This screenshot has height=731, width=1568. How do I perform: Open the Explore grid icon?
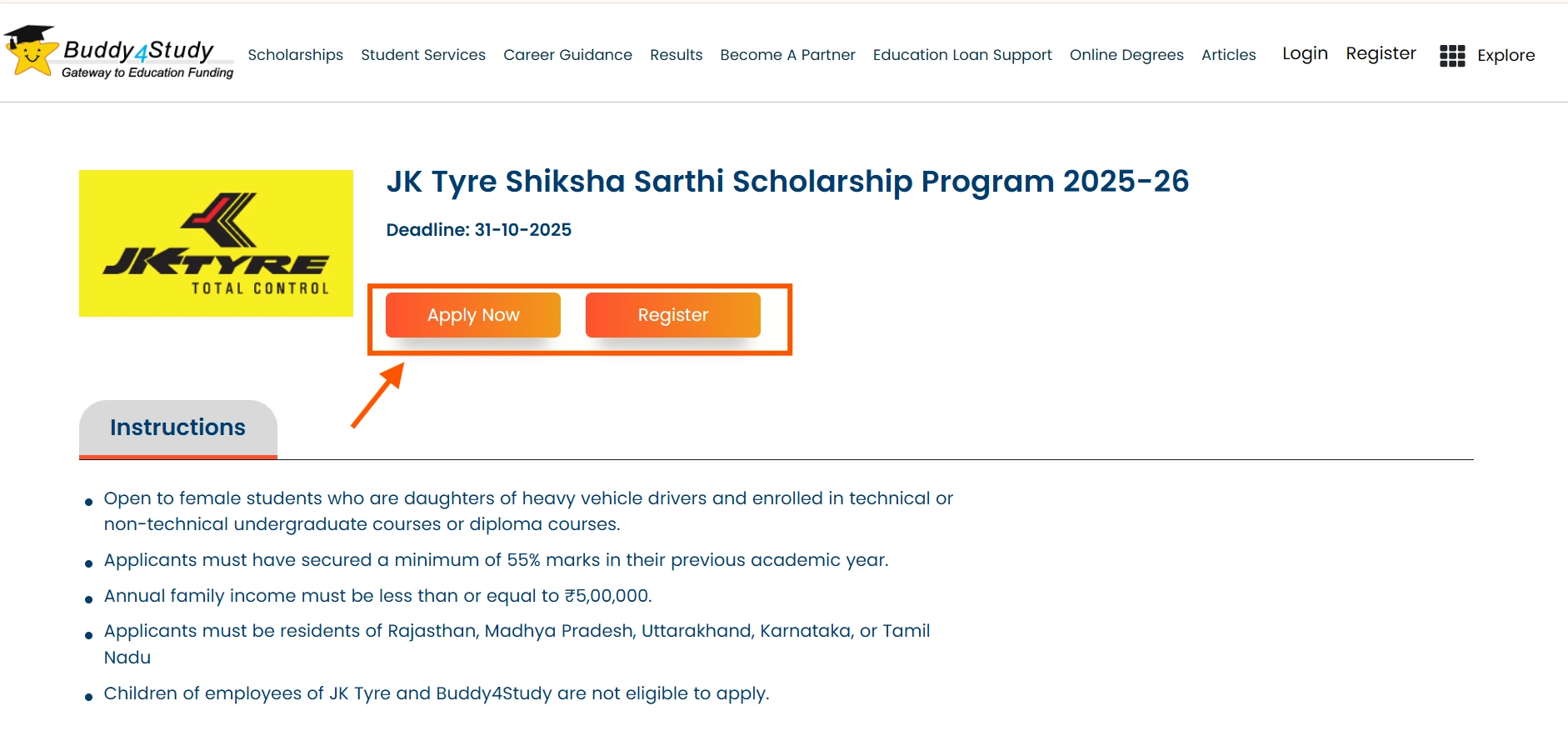click(1452, 55)
